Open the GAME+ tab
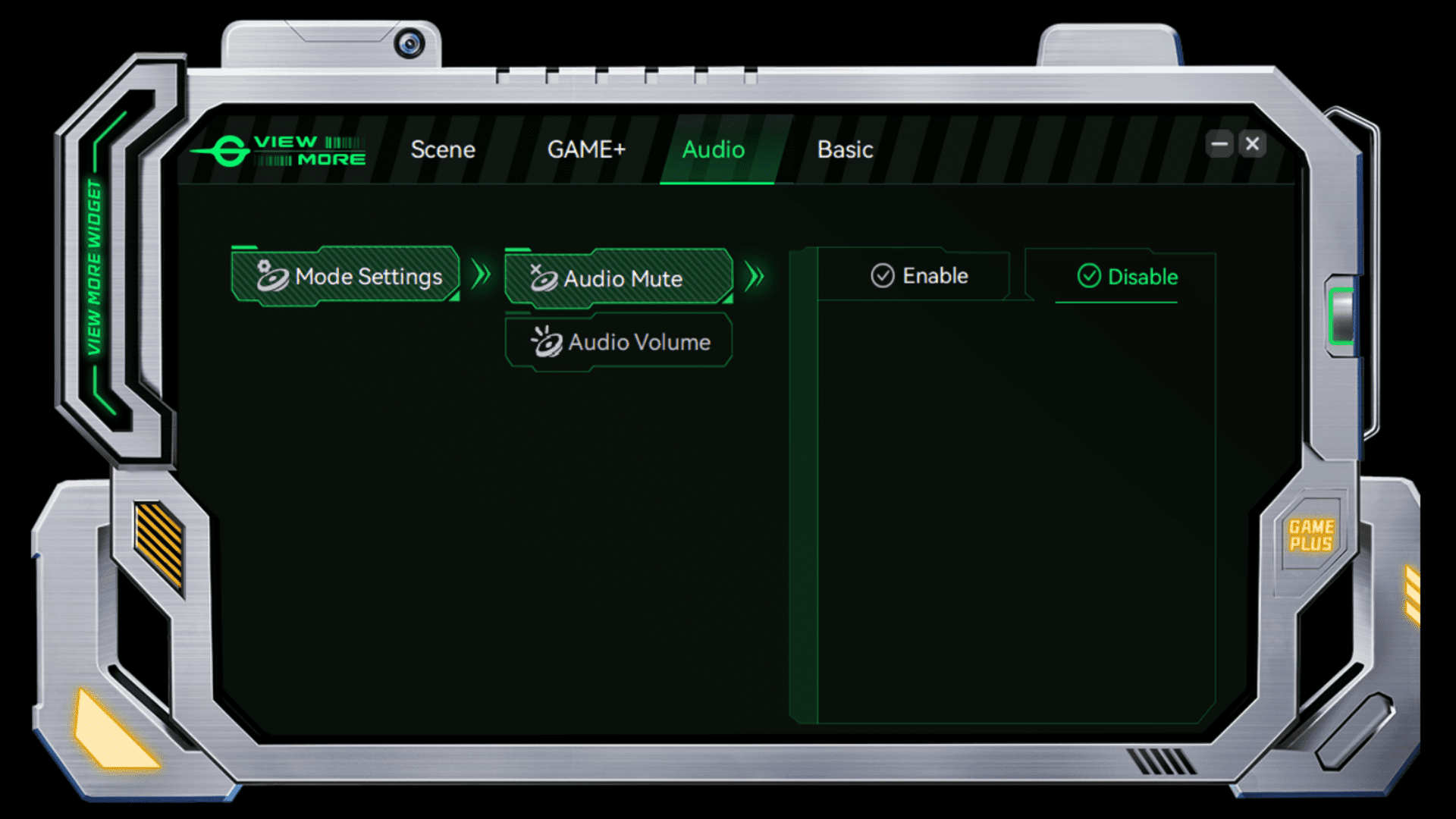 [x=586, y=150]
